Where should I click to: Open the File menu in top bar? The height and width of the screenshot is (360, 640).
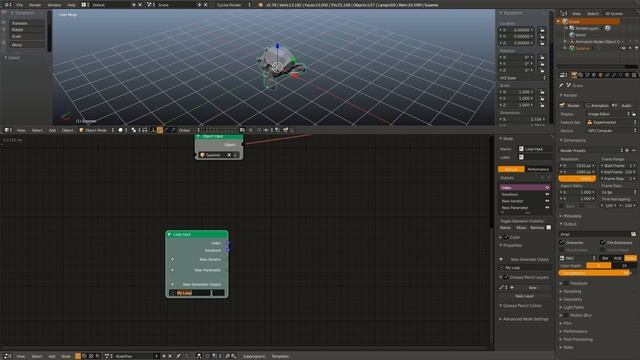20,5
